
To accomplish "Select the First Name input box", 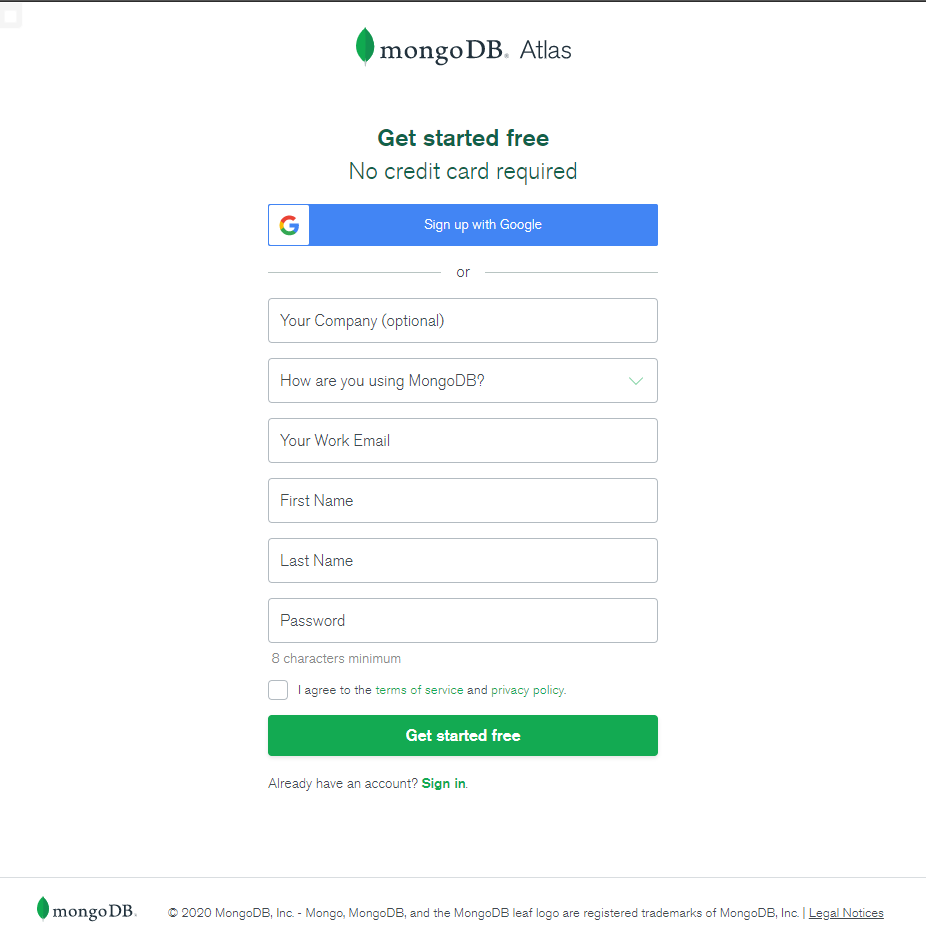I will [462, 501].
